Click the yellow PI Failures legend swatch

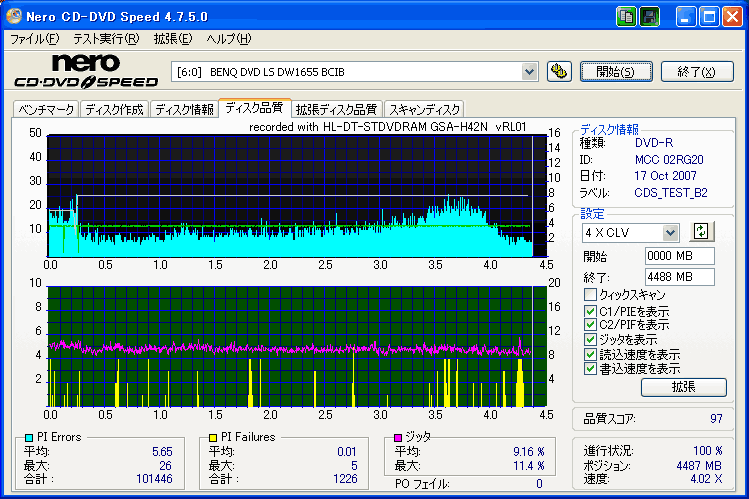click(213, 437)
